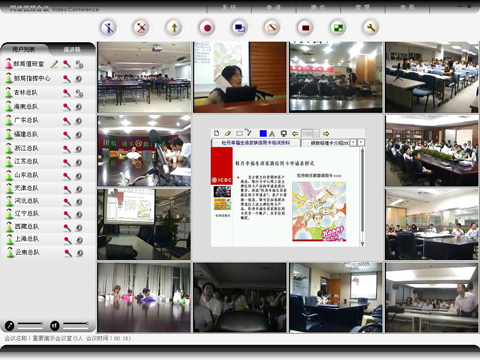This screenshot has width=480, height=360.
Task: Click the wrench settings icon in top toolbar
Action: 370,28
